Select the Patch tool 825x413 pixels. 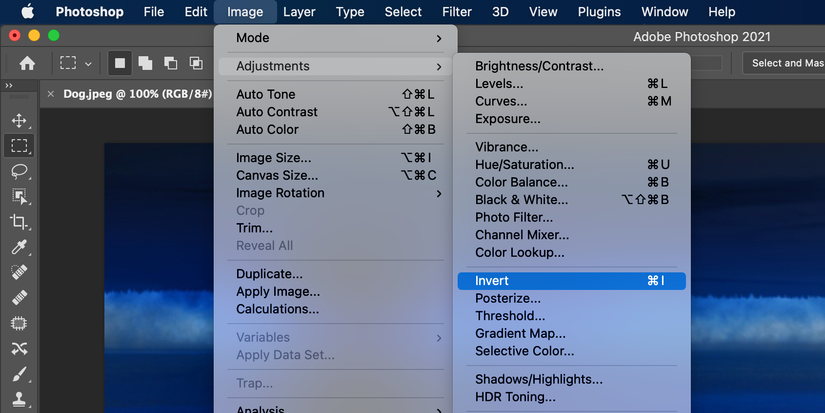tap(19, 323)
